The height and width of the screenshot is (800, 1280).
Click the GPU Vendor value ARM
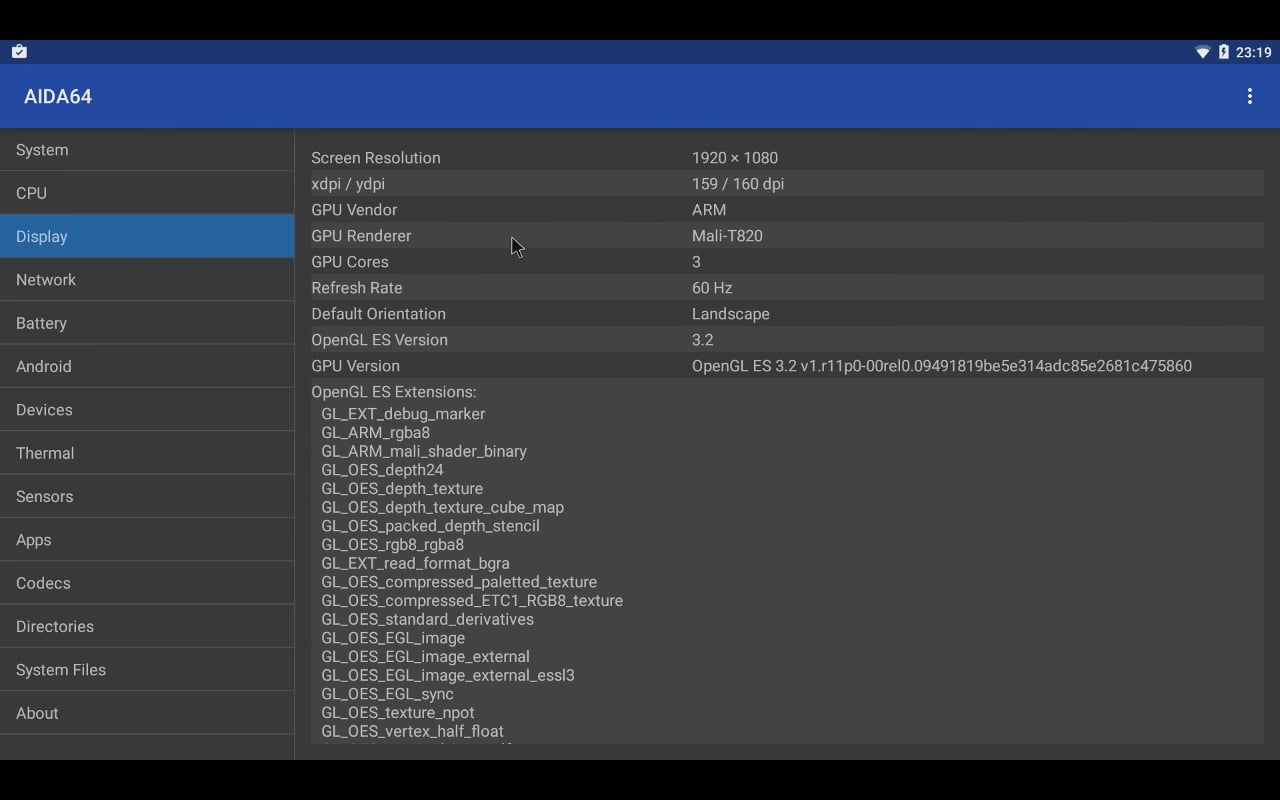point(709,210)
